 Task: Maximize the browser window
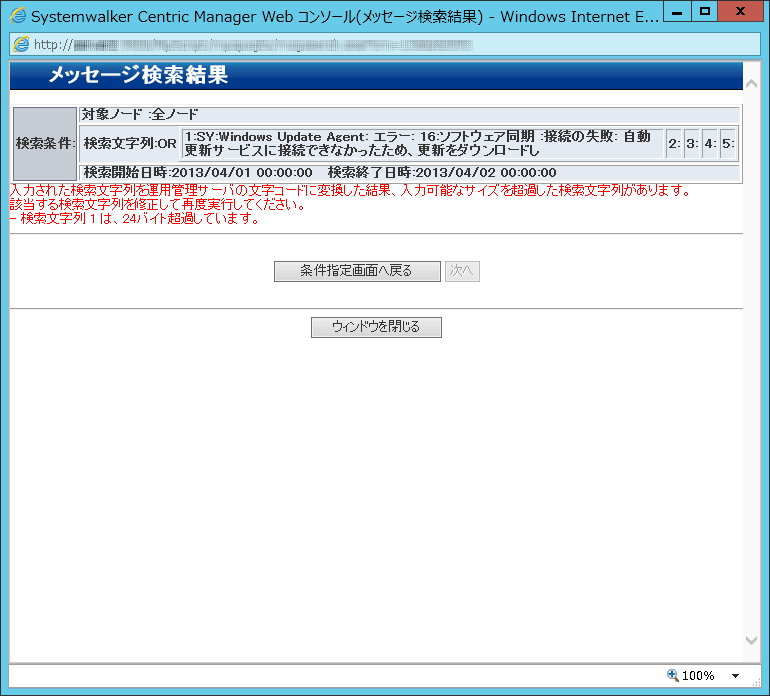(x=705, y=12)
